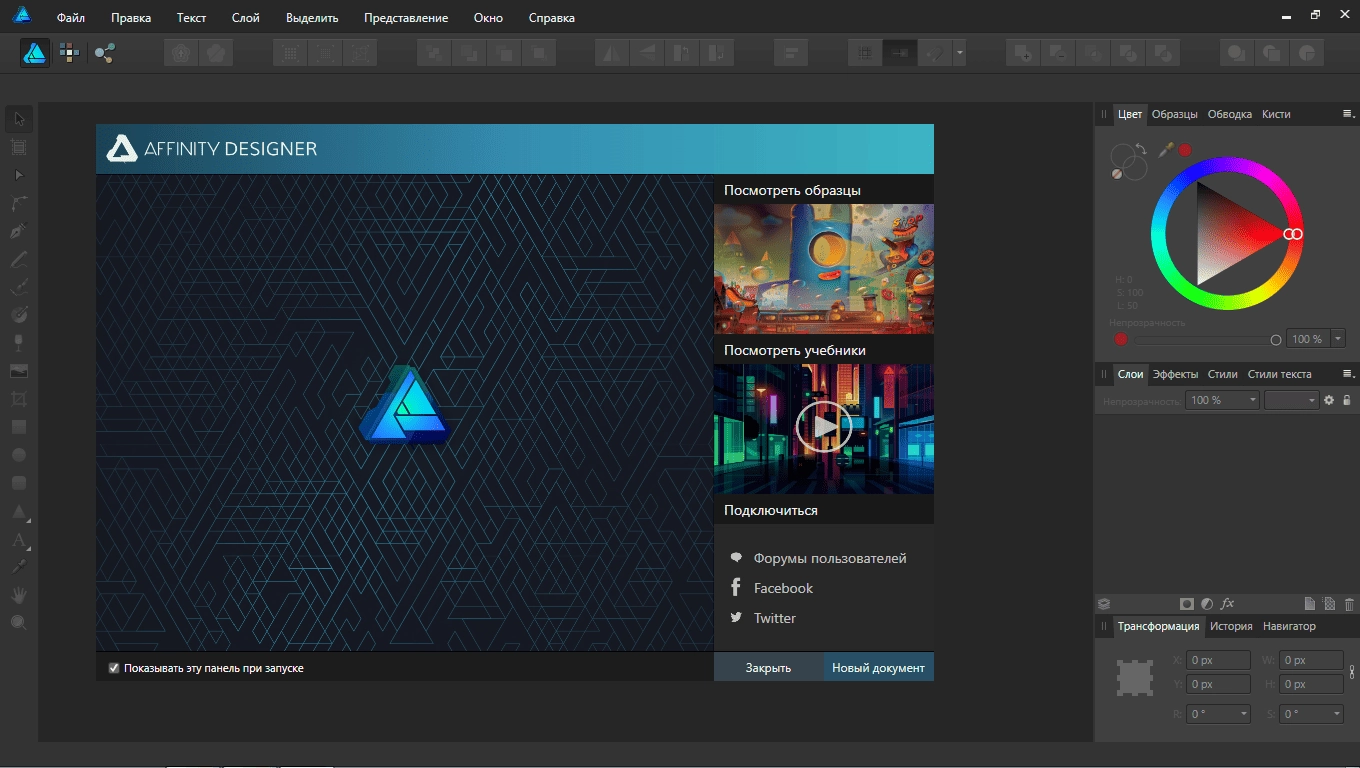This screenshot has width=1360, height=768.
Task: Select the Vector Brush tool
Action: coord(19,287)
